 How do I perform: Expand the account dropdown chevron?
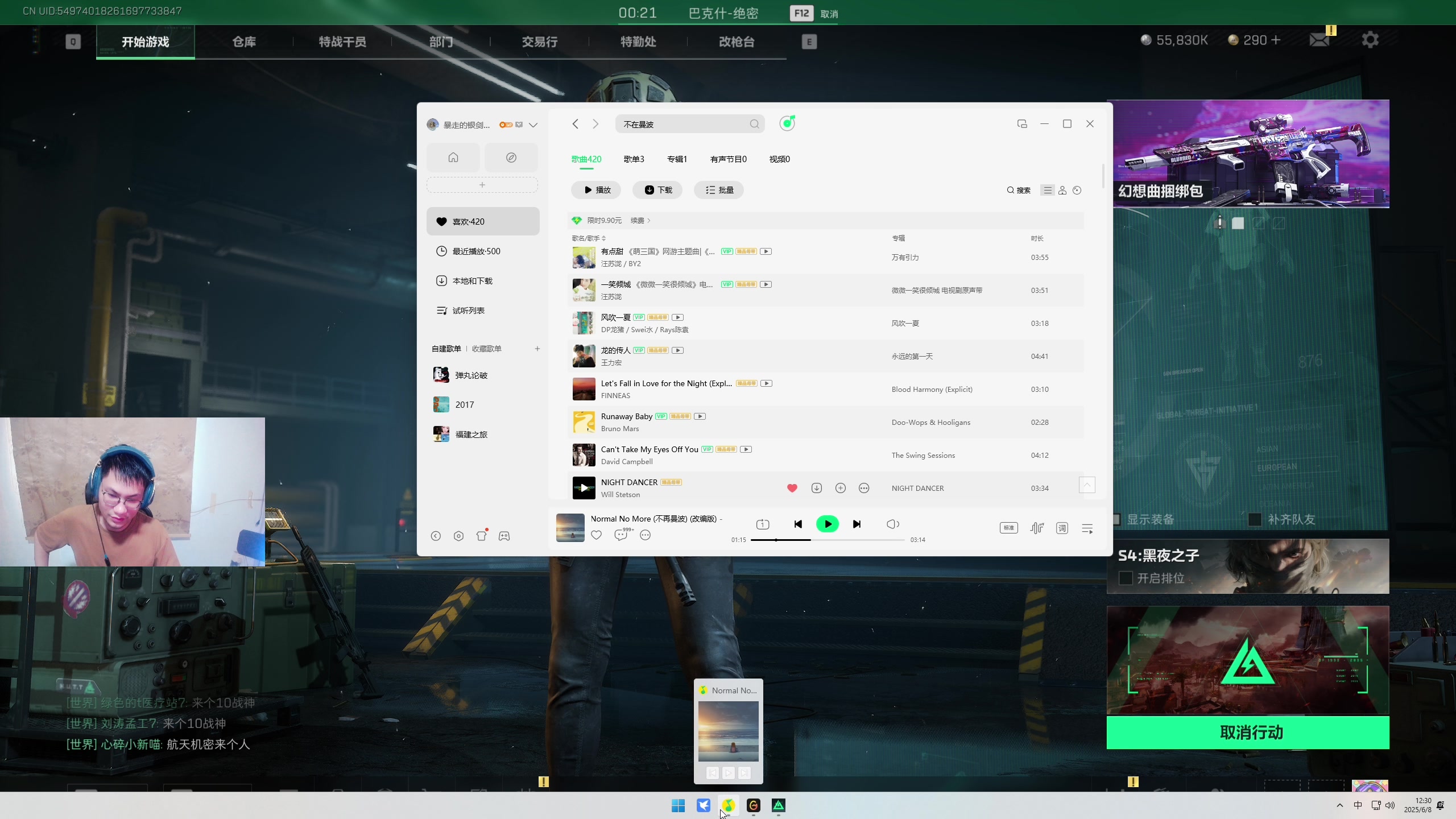click(x=533, y=125)
